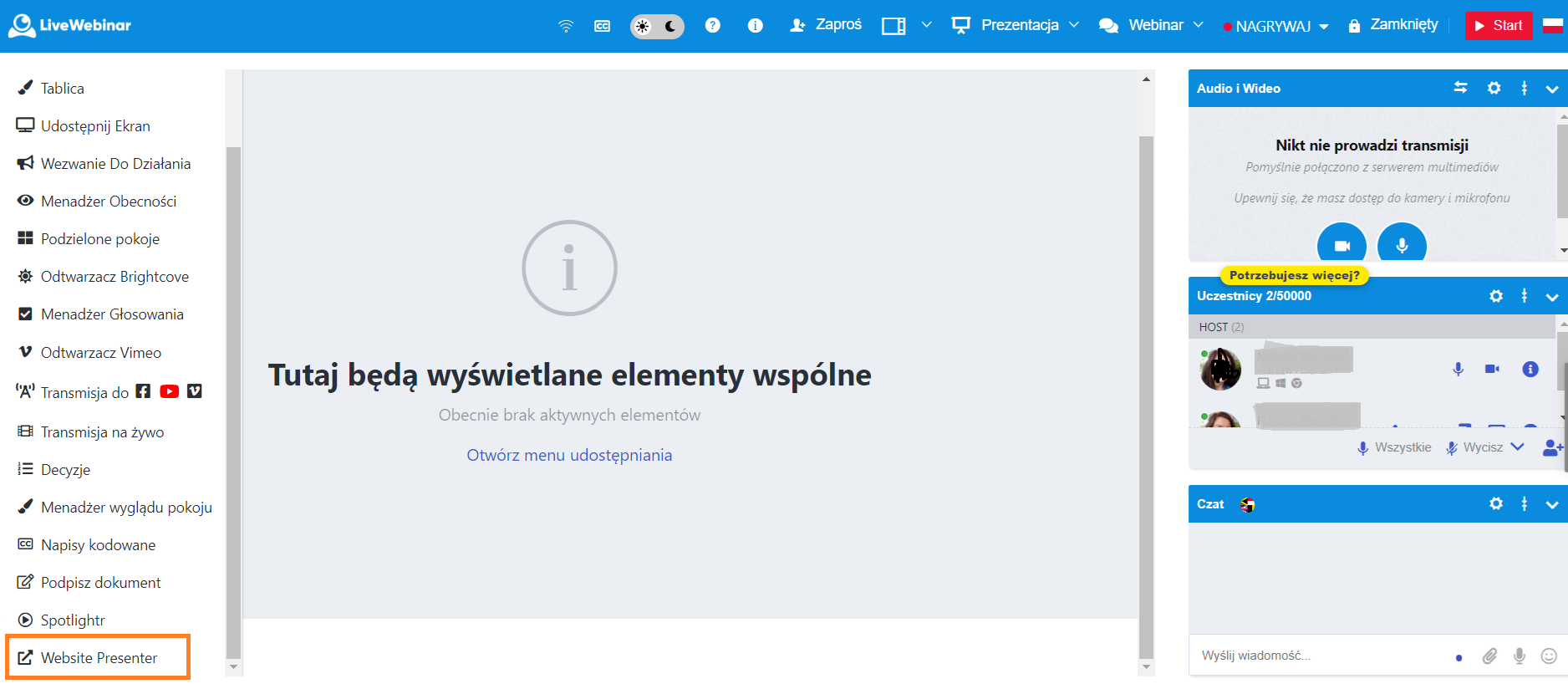Click the Wyślij wiadomość chat input

click(x=1321, y=656)
